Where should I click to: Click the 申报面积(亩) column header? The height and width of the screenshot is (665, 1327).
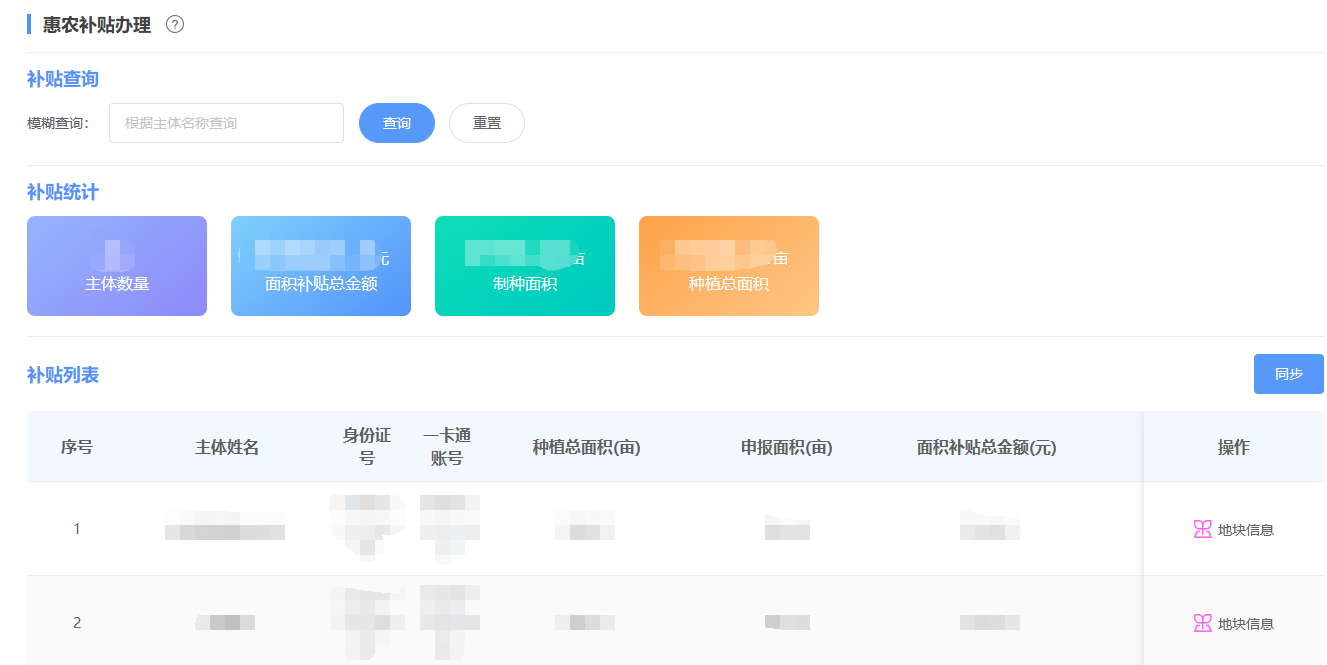pyautogui.click(x=787, y=447)
